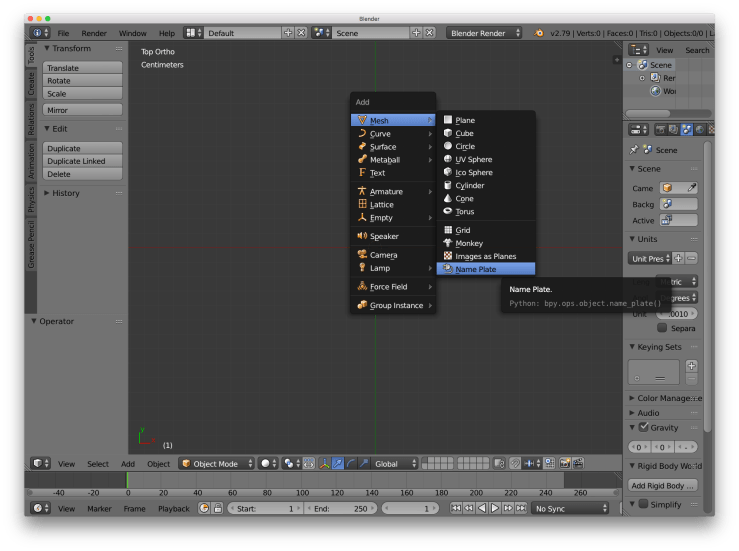Expand the Group Instance submenu
739x551 pixels.
393,305
